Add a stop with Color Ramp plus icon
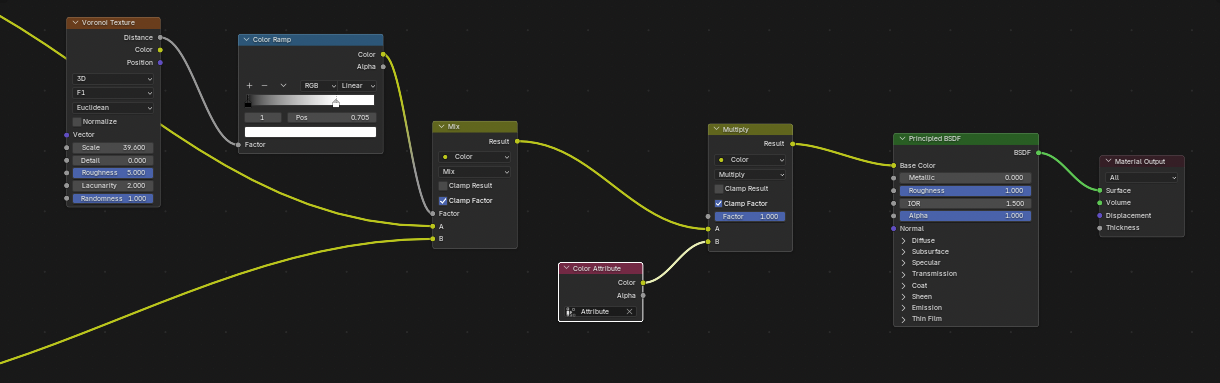 point(250,86)
